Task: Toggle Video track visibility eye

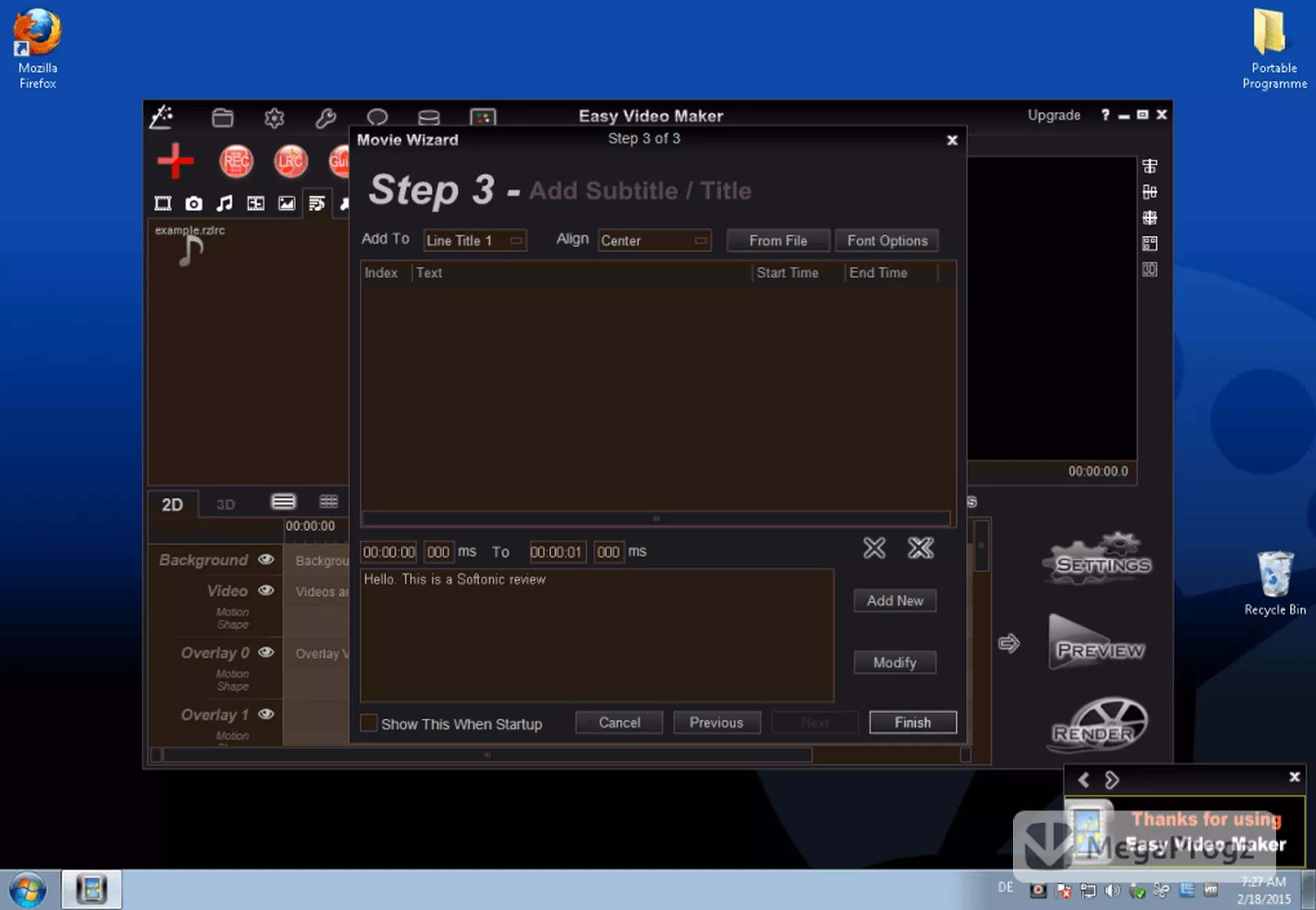Action: click(x=266, y=590)
